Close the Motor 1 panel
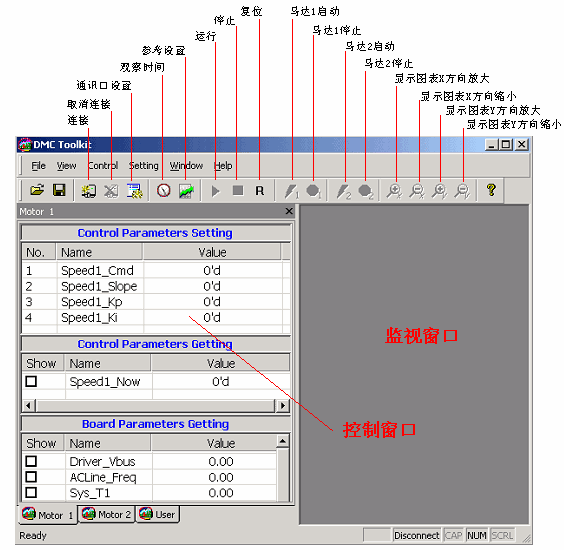 coord(289,211)
